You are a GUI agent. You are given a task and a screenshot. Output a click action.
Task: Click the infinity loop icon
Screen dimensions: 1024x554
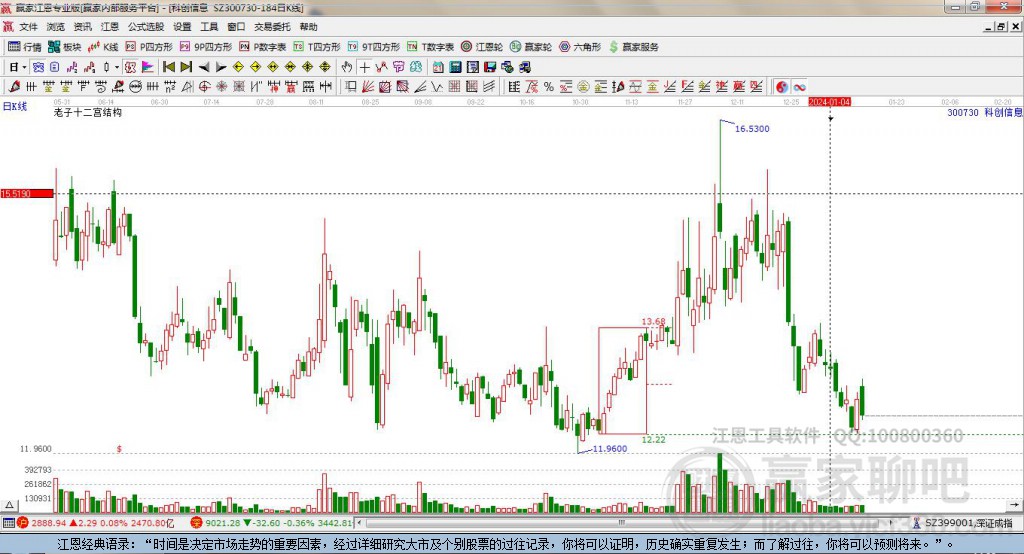[799, 86]
